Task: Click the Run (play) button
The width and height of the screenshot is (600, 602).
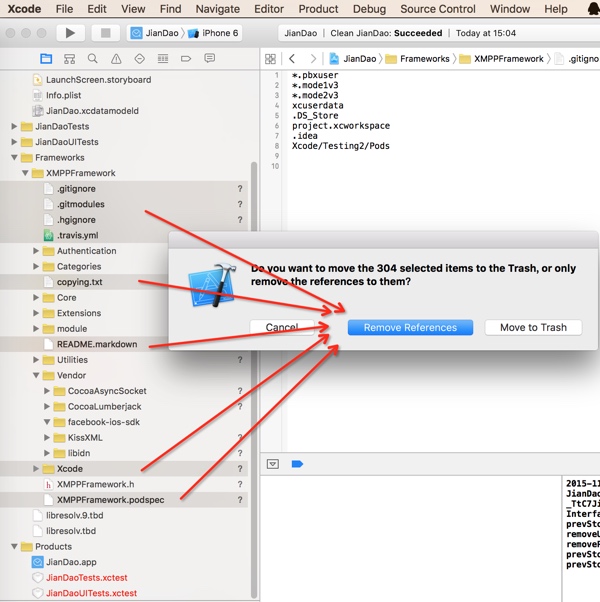Action: 70,33
